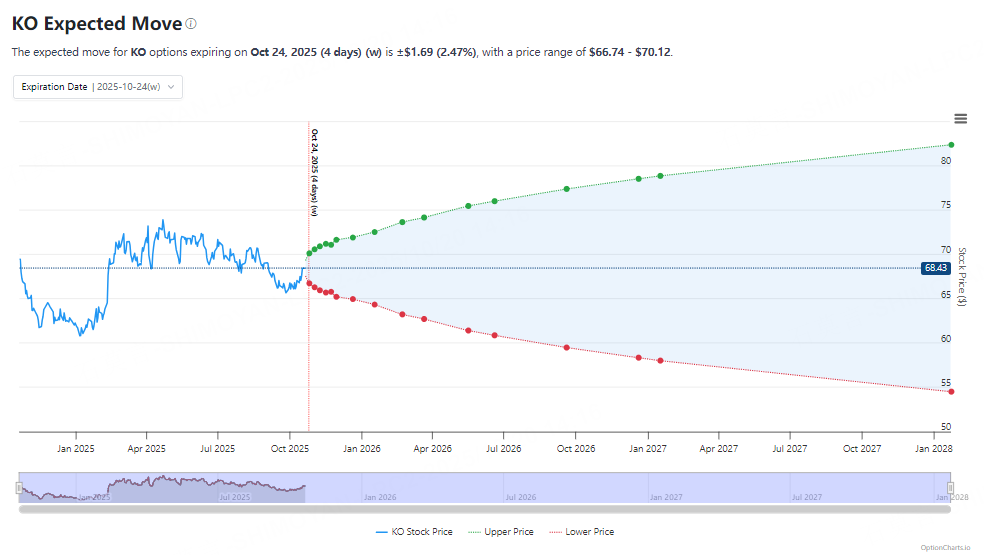Screen dimensions: 984x555
Task: Click the last green upper price point
Action: pos(951,145)
